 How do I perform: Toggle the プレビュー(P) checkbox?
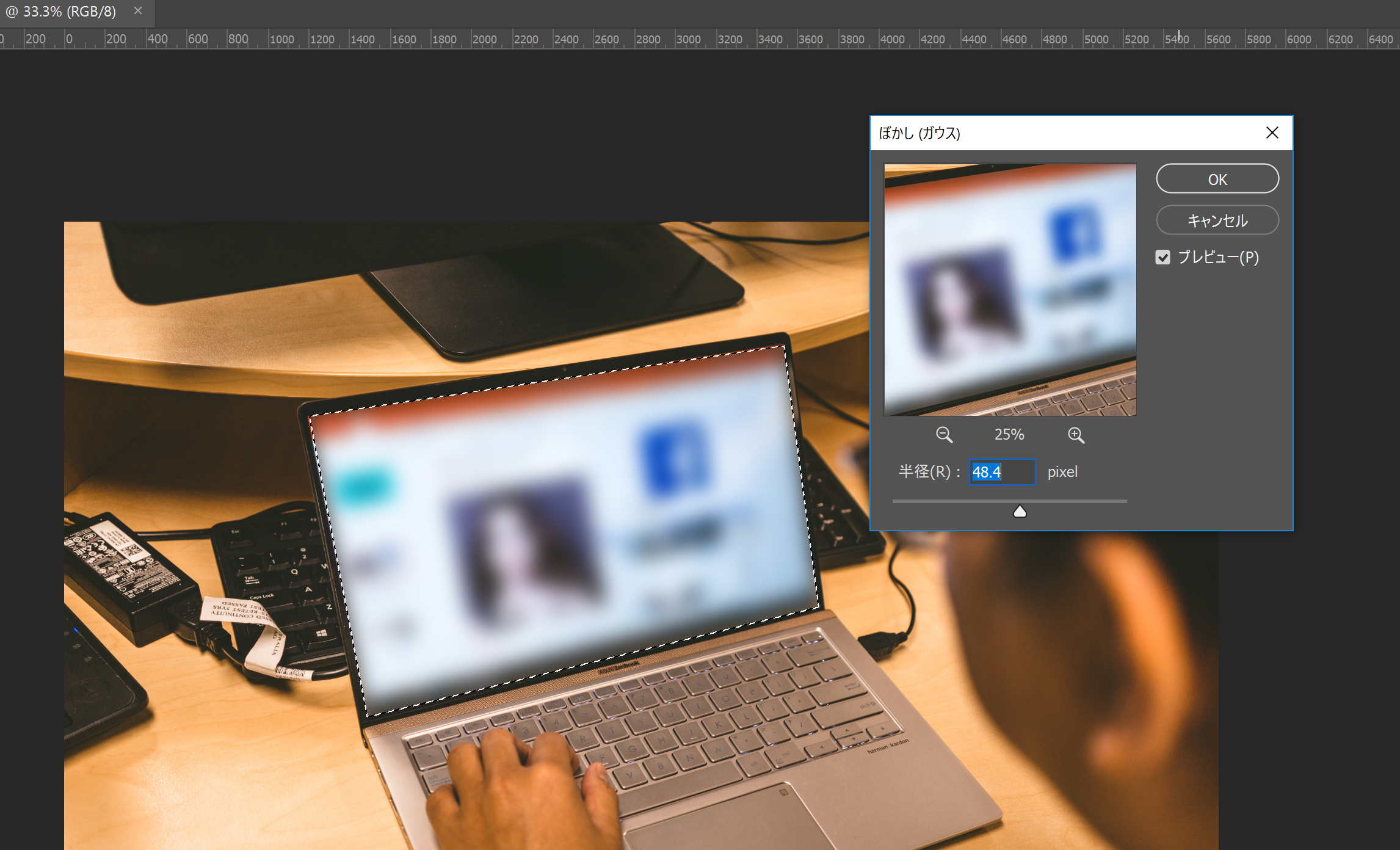[x=1163, y=257]
